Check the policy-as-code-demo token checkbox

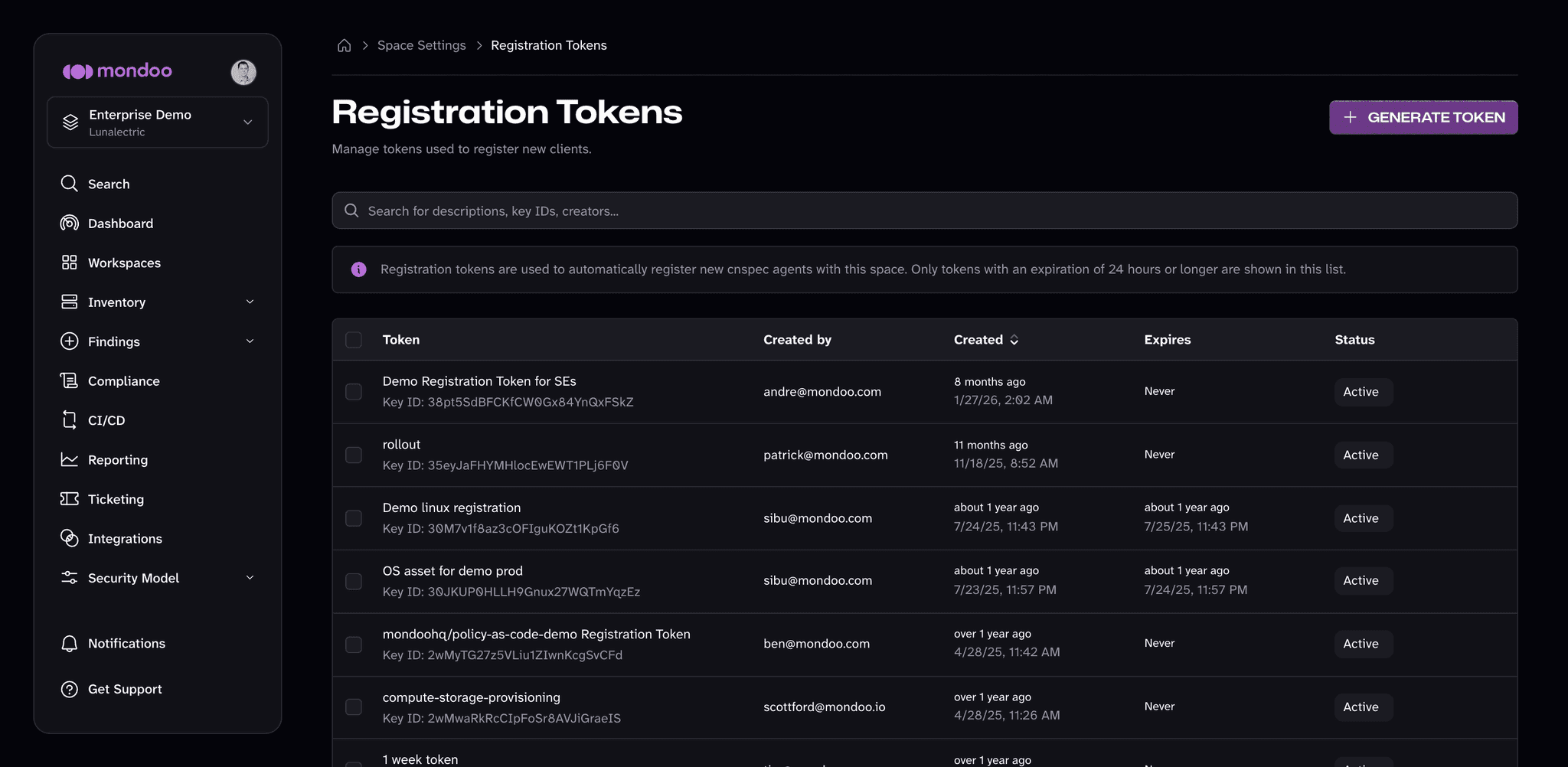coord(354,645)
